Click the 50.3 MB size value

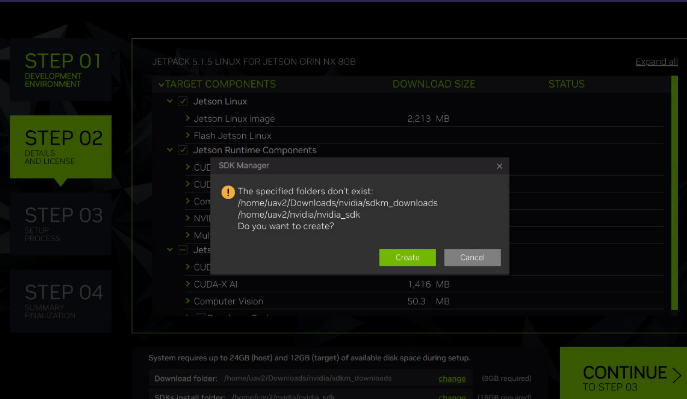[x=428, y=301]
